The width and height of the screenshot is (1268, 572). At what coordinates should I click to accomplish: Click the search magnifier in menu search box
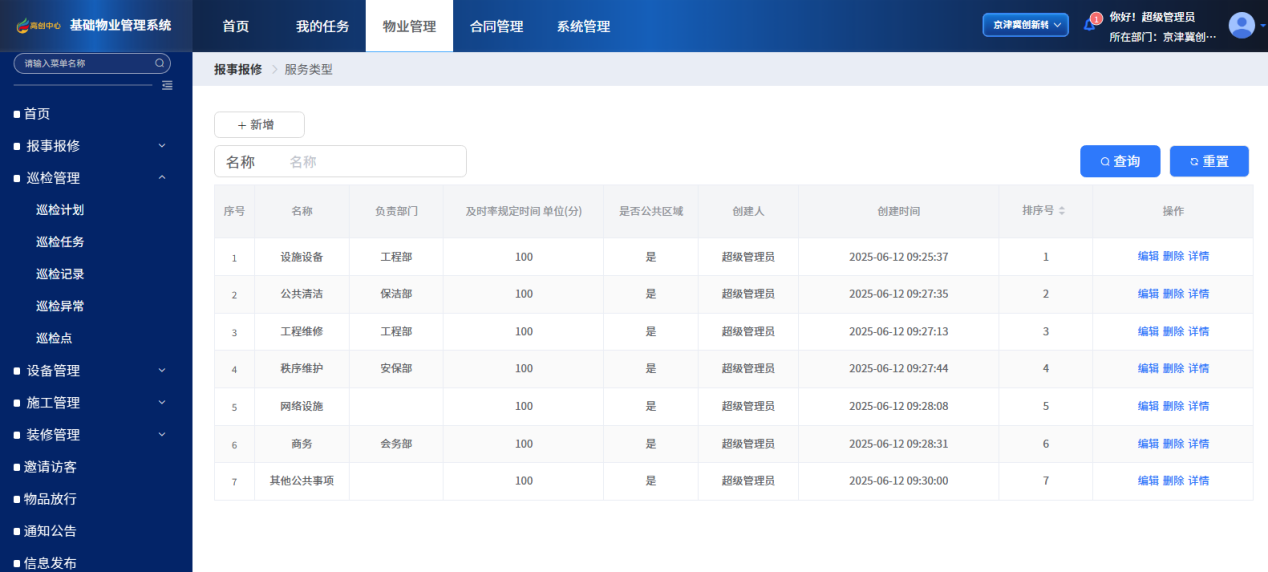[x=159, y=63]
